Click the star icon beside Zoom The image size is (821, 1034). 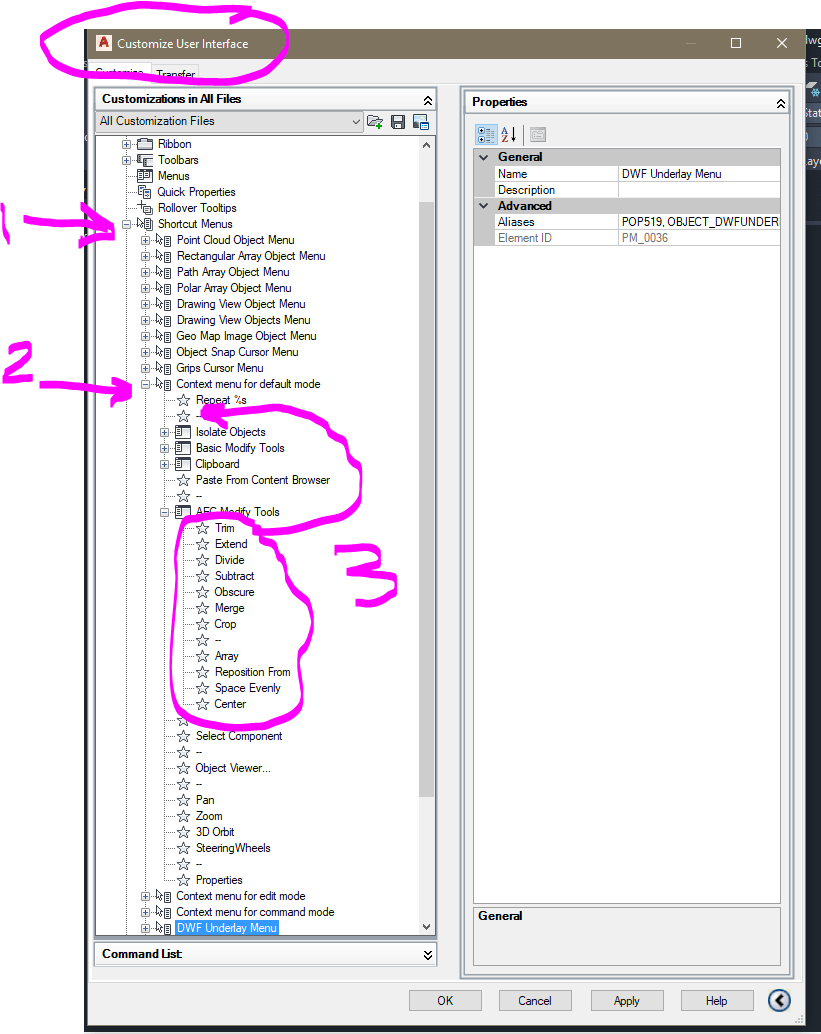tap(183, 816)
